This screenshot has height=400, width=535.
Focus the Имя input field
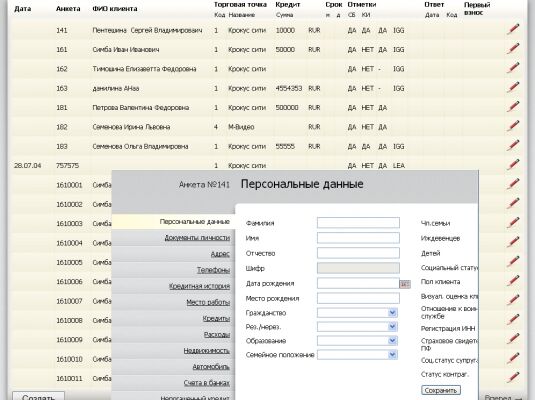pos(358,238)
